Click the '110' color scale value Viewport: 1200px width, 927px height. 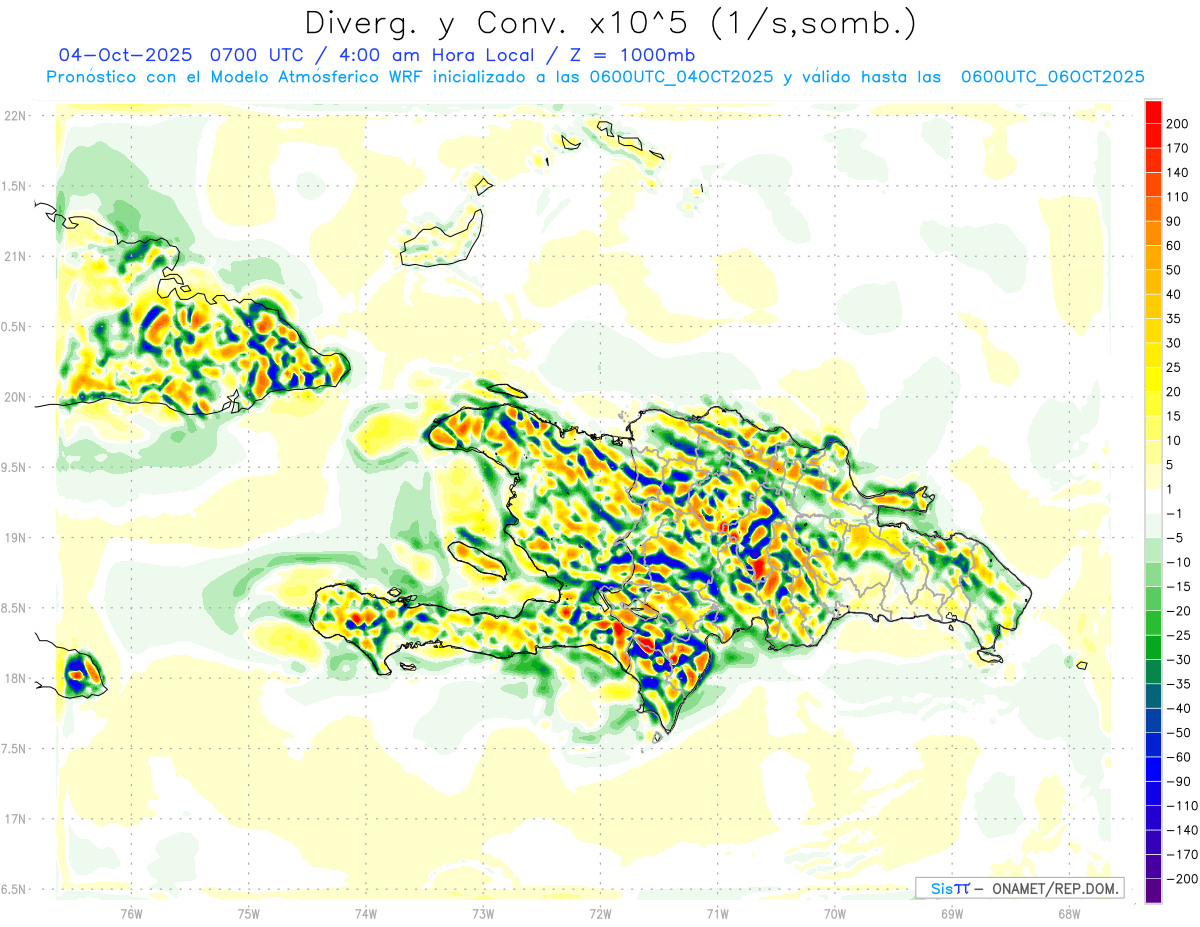(1177, 197)
